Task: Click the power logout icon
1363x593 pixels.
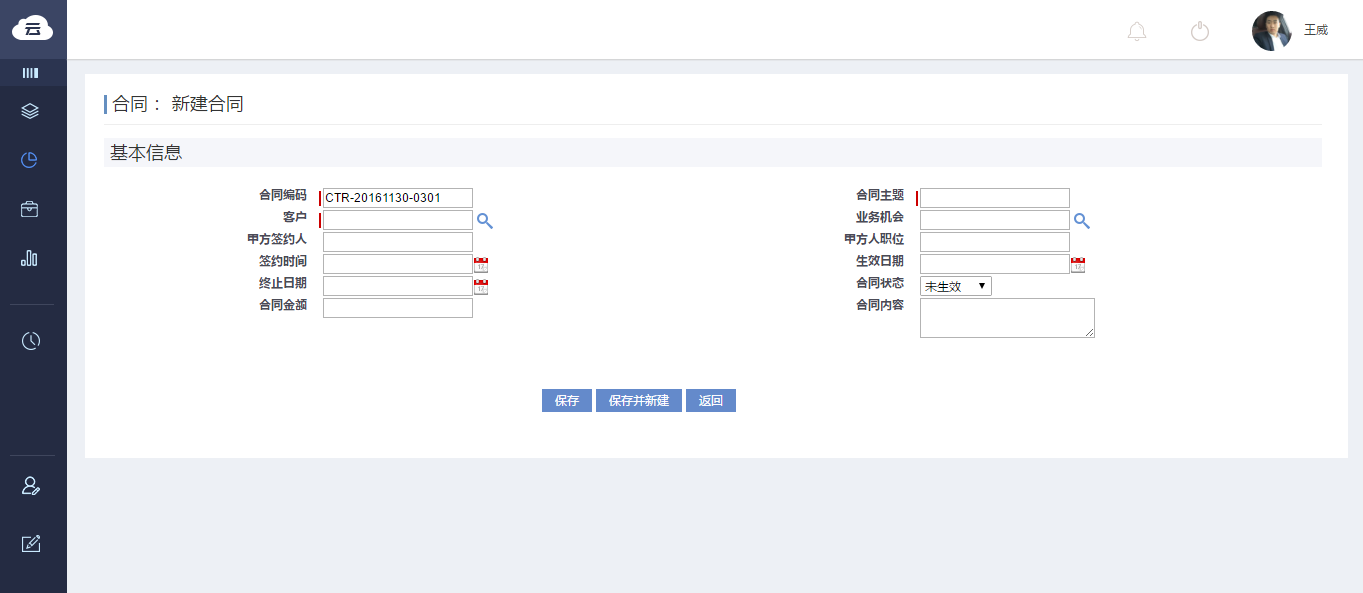Action: point(1200,31)
